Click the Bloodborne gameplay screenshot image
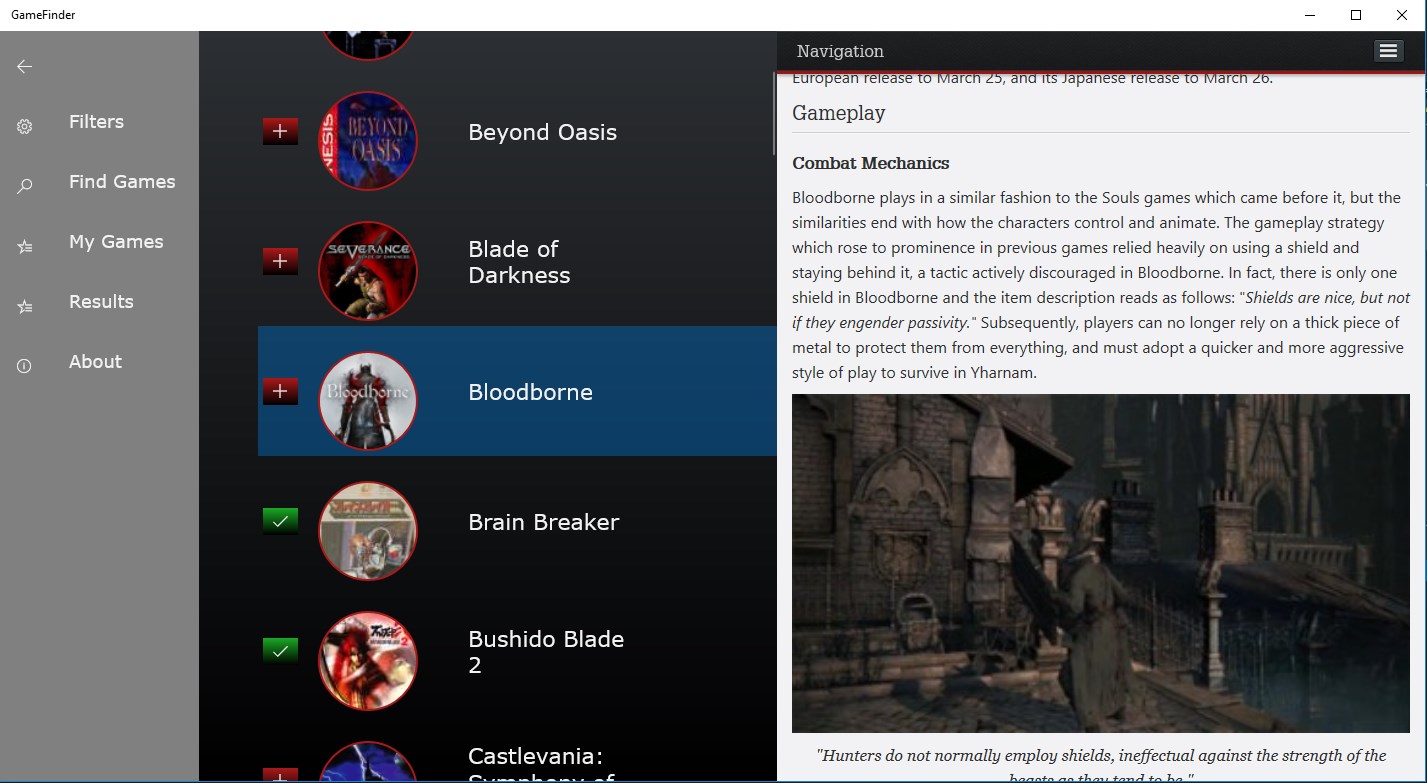 pos(1100,563)
